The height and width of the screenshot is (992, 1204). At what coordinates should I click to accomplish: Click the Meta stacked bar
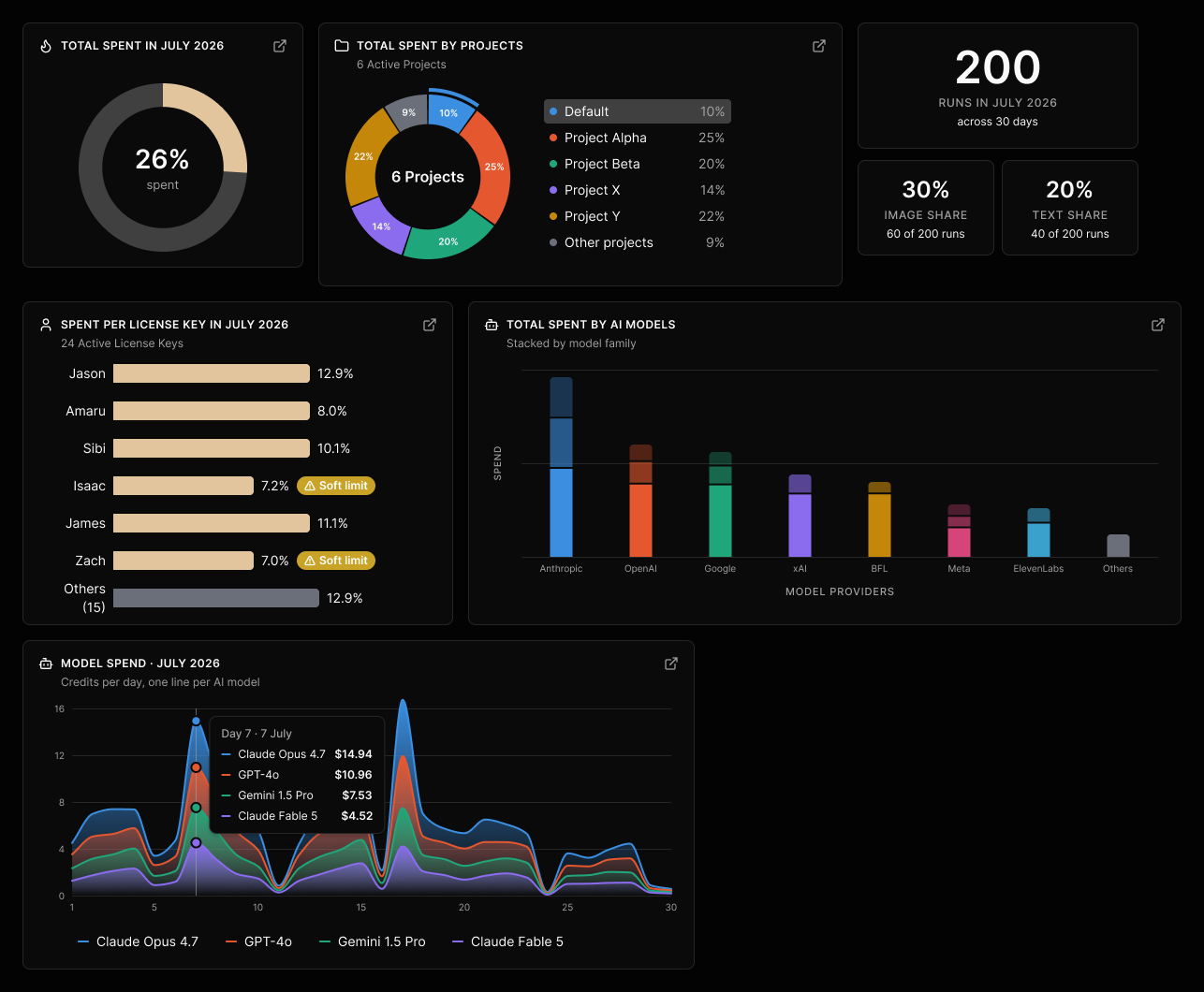[x=959, y=531]
